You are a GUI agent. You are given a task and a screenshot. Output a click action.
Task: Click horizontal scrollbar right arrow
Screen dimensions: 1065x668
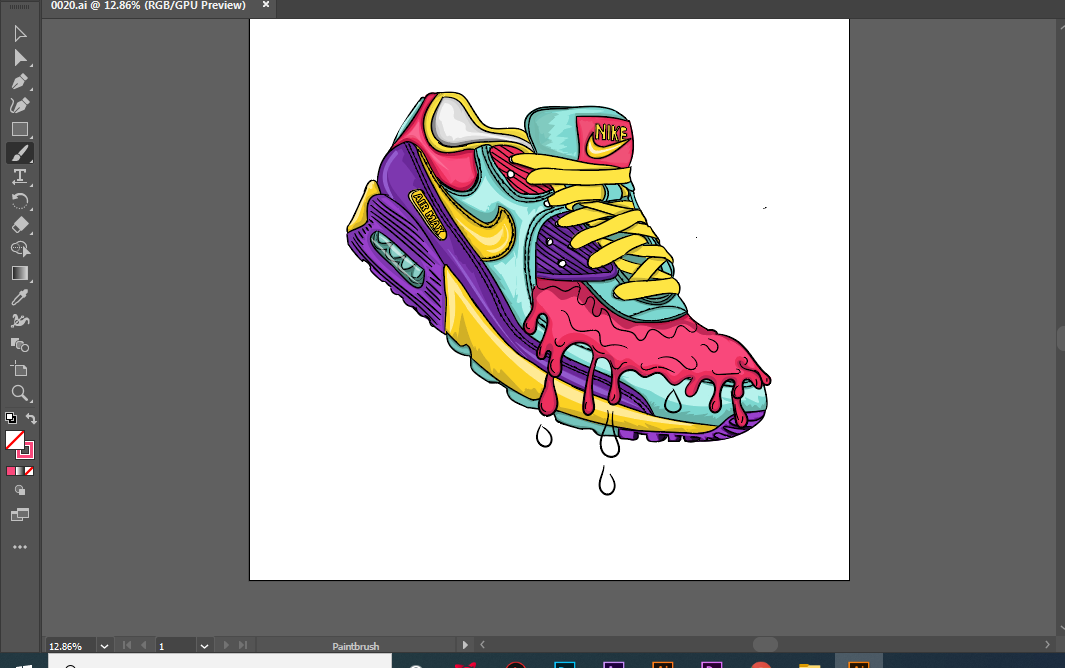(x=1047, y=644)
